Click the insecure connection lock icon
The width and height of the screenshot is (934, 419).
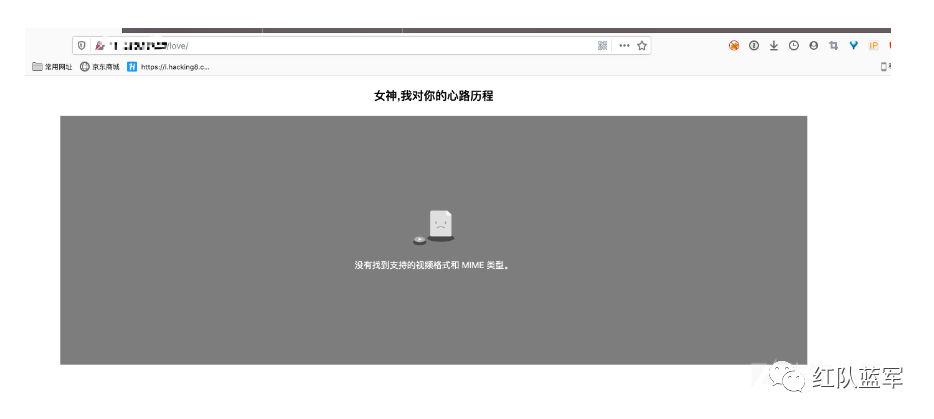click(99, 45)
